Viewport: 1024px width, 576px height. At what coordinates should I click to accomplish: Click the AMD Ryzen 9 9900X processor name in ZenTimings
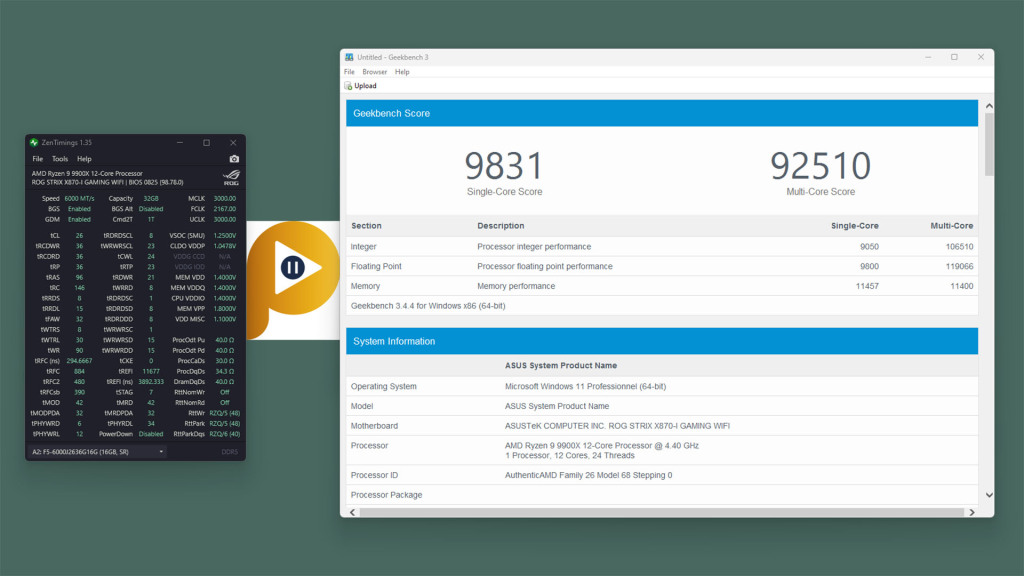[87, 174]
